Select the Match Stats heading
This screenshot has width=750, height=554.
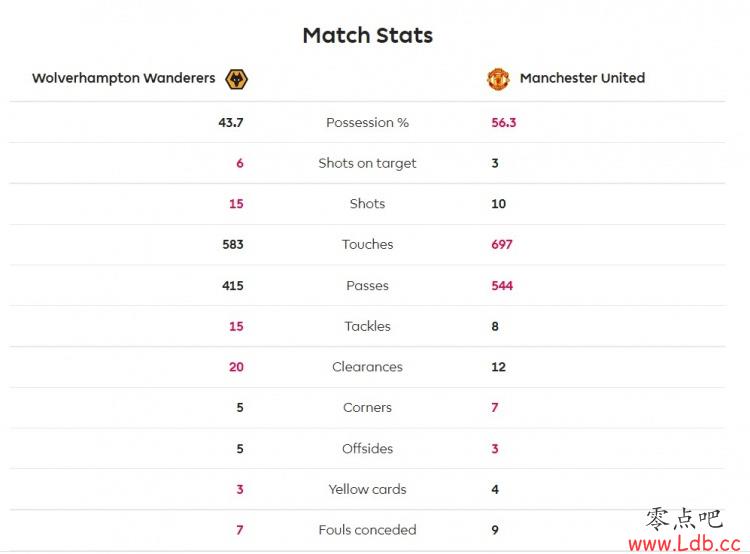[367, 35]
